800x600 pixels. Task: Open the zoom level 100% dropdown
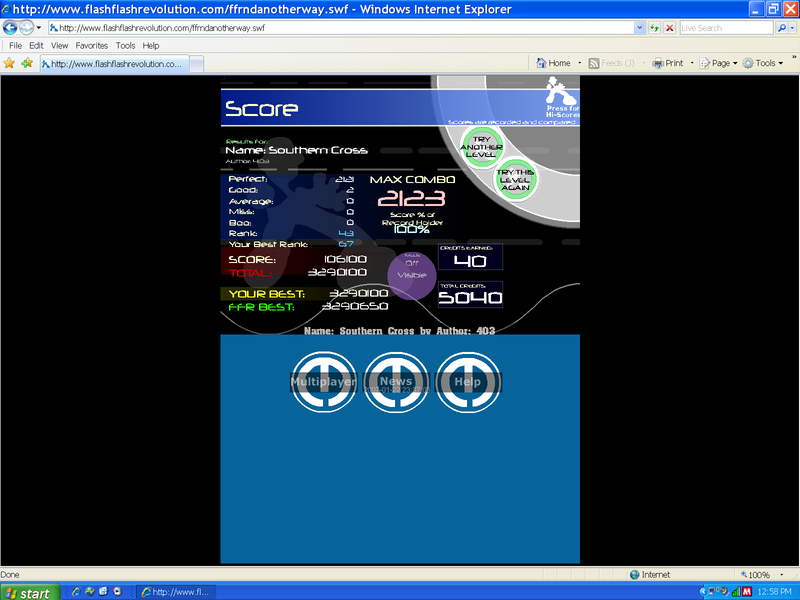(x=764, y=575)
